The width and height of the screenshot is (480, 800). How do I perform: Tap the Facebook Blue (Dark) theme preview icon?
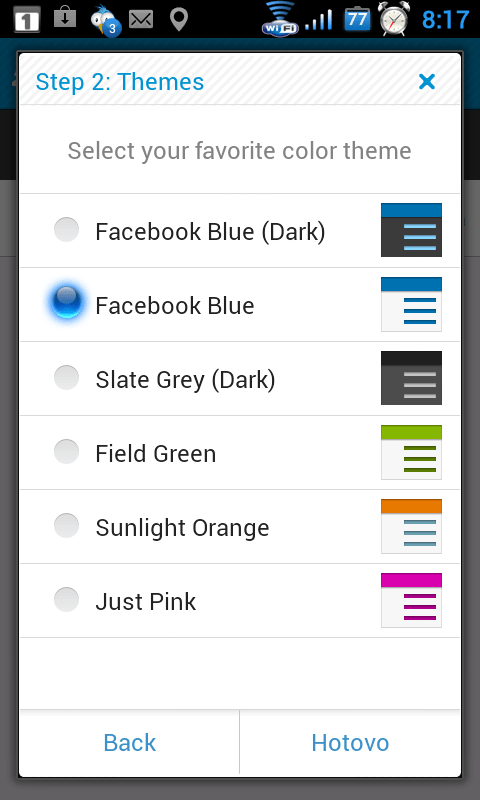pyautogui.click(x=411, y=230)
